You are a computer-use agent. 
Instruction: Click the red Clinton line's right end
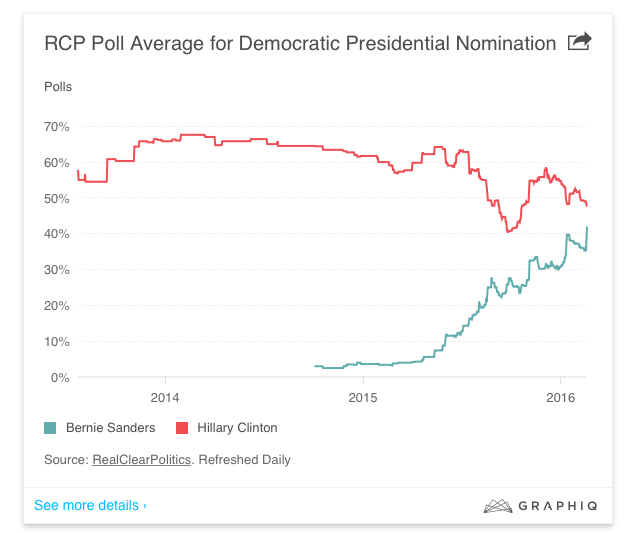click(587, 206)
